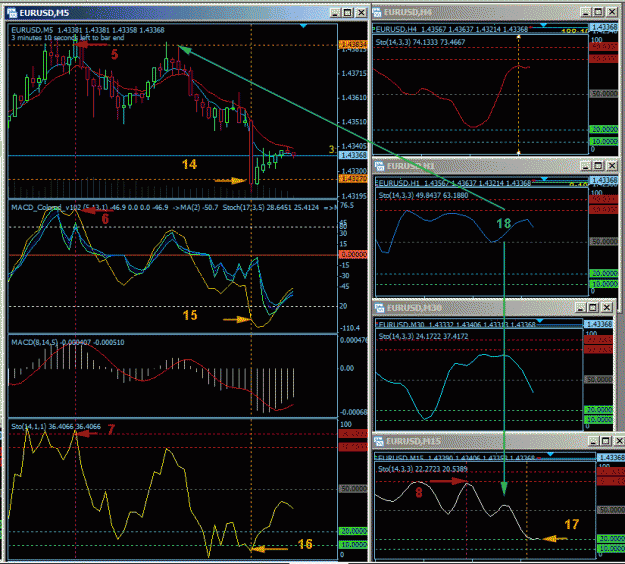Minimize the EURUSD,H1 chart window
Screen dimensions: 625x564
point(586,166)
